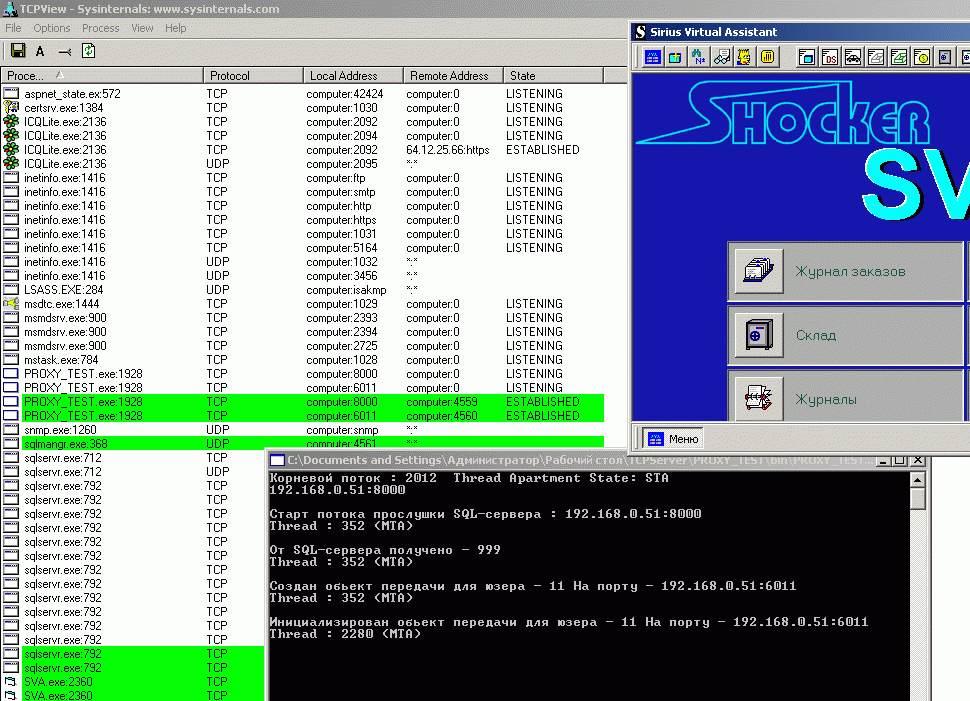Click the green box list icon in Sirius toolbar
The image size is (970, 701).
[898, 58]
